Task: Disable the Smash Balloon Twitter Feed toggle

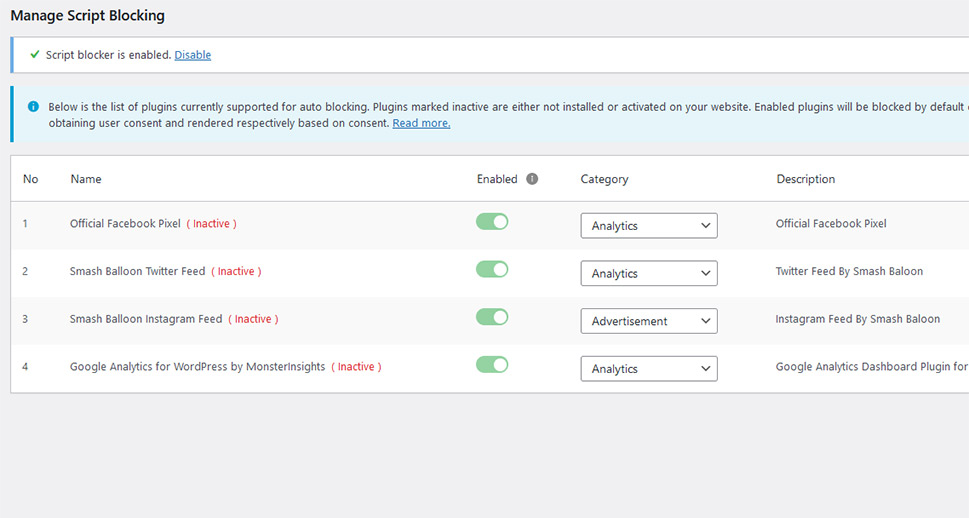Action: coord(492,269)
